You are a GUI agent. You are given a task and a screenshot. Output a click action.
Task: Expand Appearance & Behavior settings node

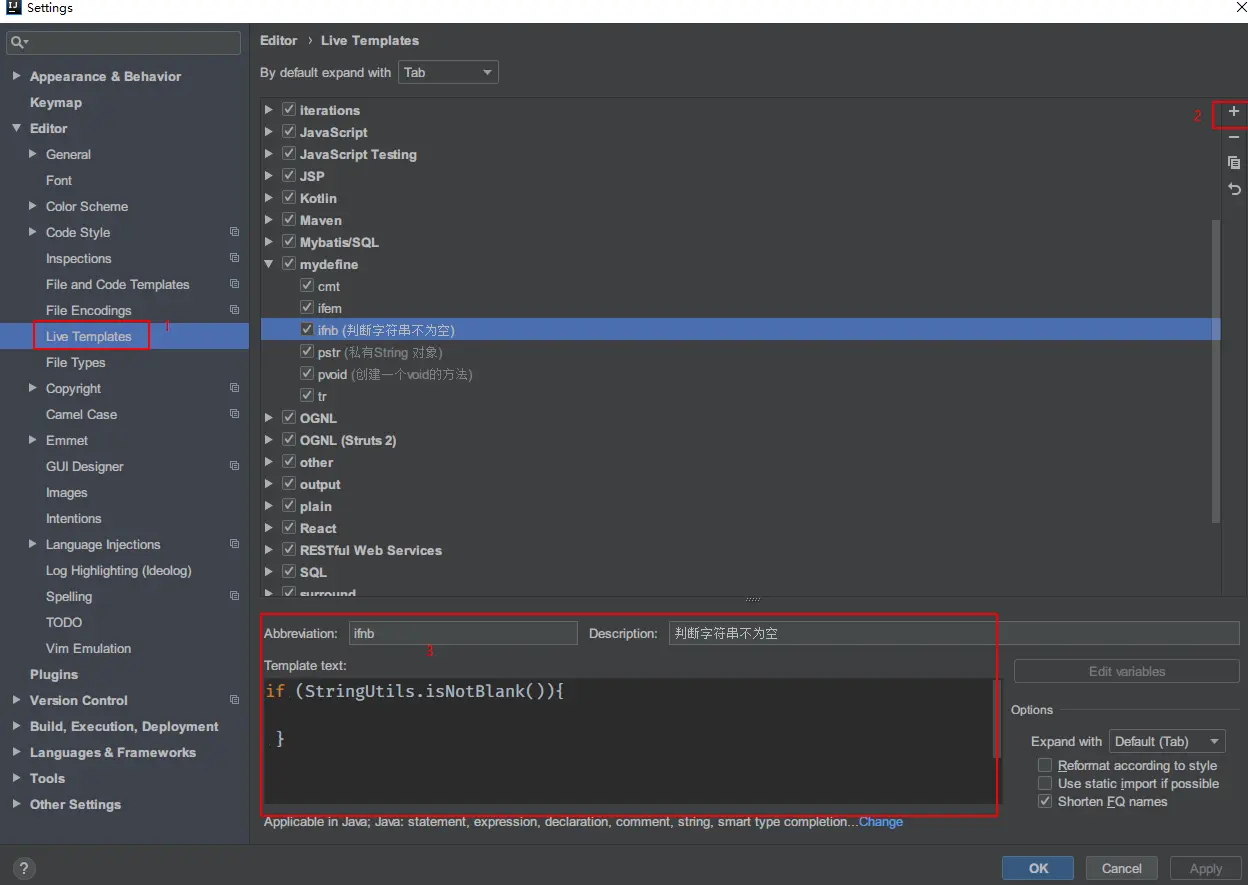point(16,76)
